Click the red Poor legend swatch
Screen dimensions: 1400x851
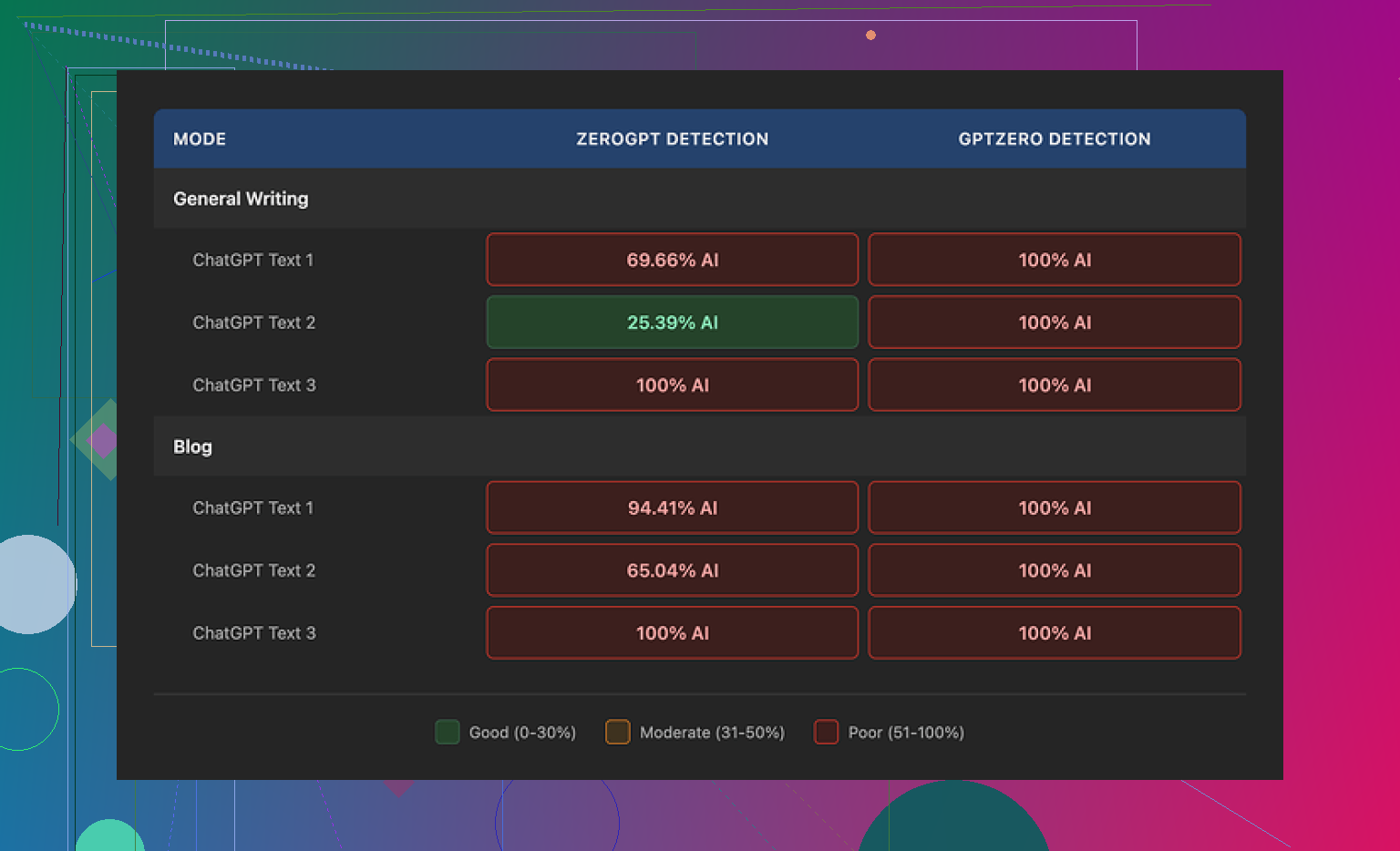826,733
